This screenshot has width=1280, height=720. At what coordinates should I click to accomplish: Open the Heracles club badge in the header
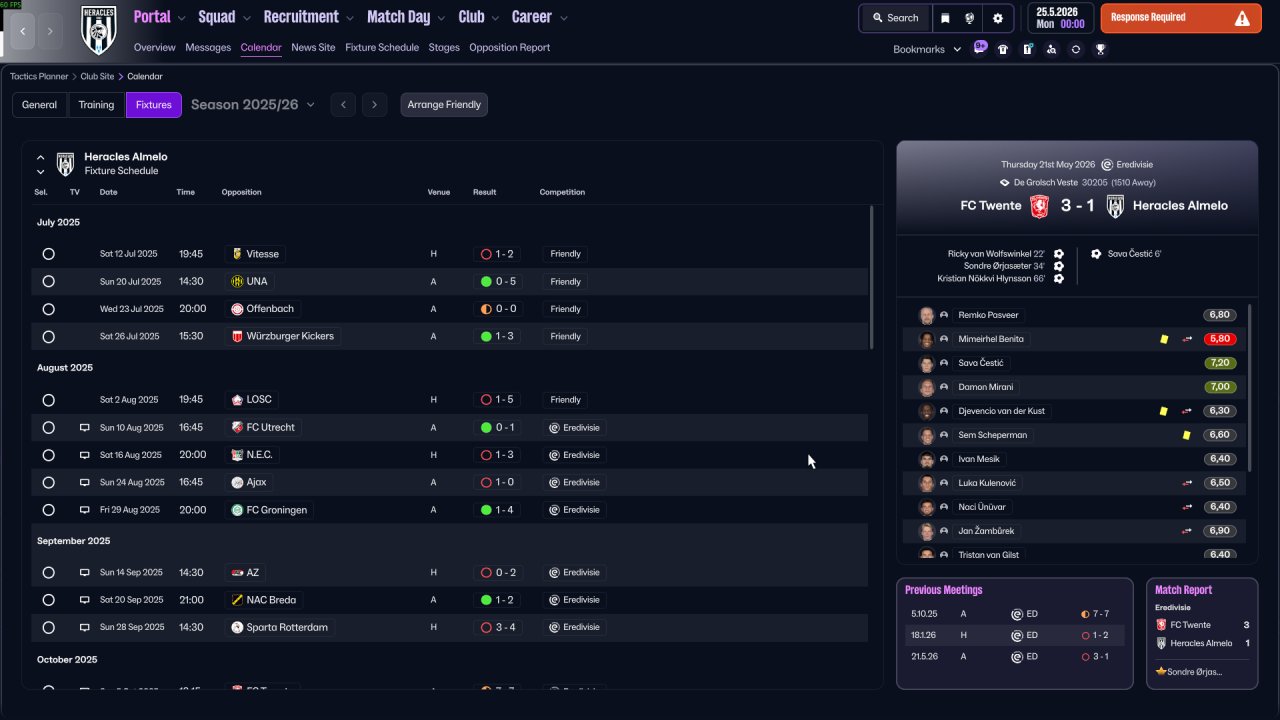coord(98,30)
